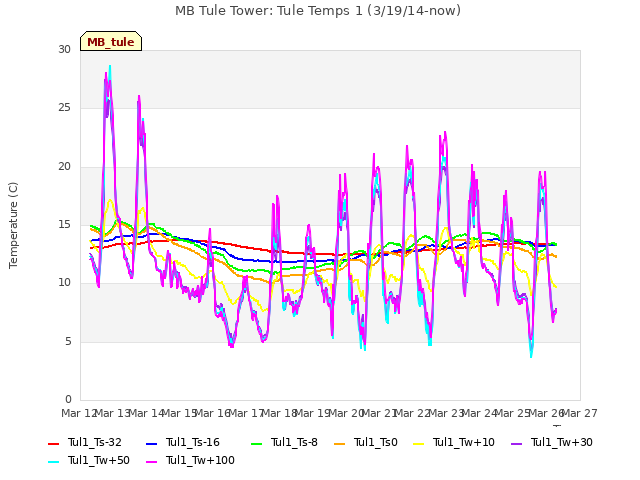Click the 15 y-axis tick label

[64, 224]
